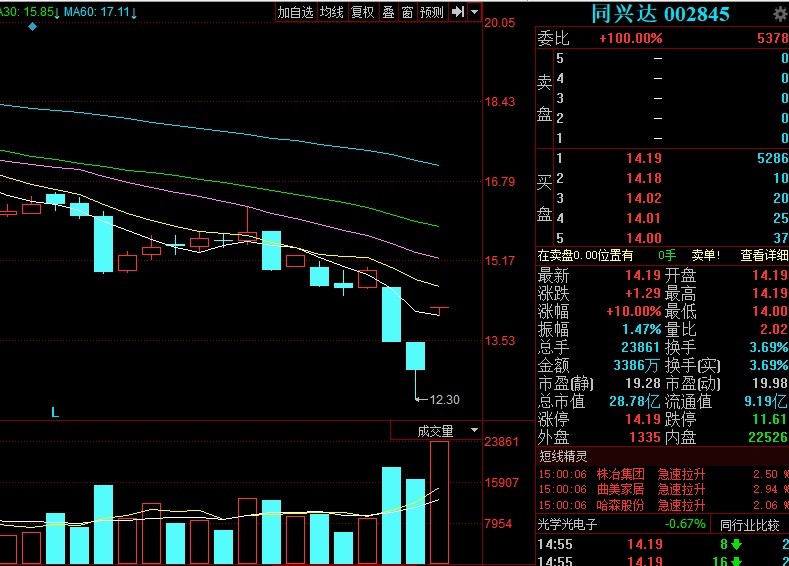Toggle 复权 price adjustment

pyautogui.click(x=362, y=12)
